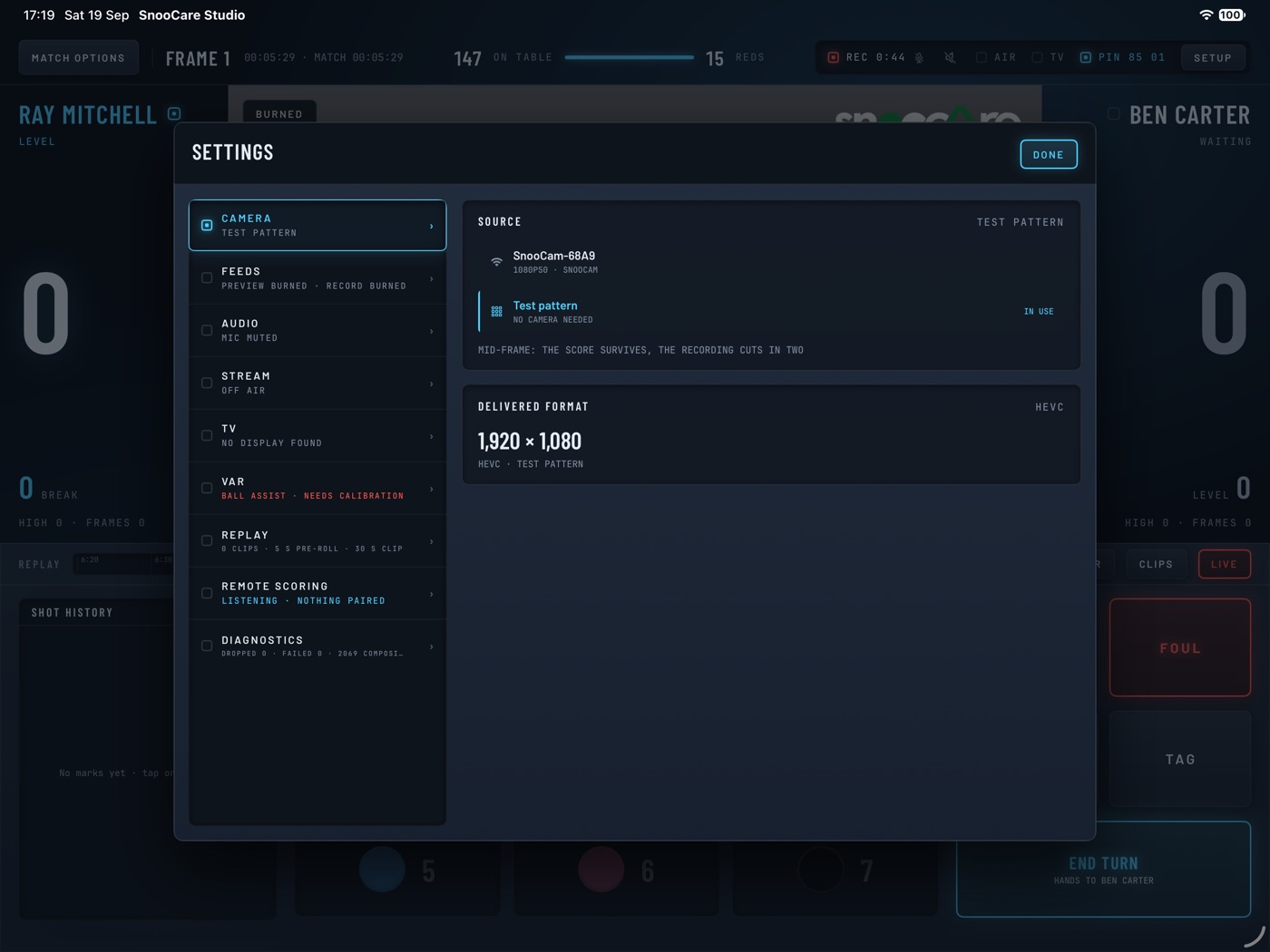Click the Setup button in top bar
Viewport: 1270px width, 952px height.
1213,57
